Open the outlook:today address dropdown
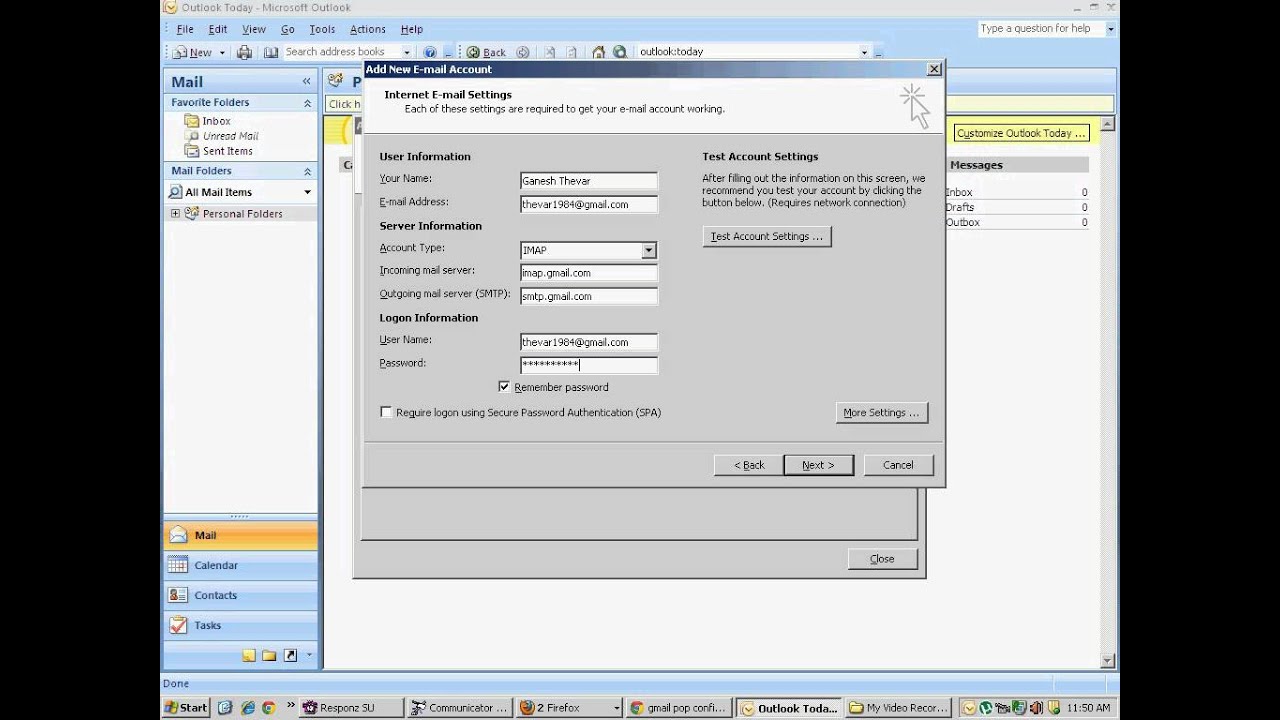1280x720 pixels. 864,52
